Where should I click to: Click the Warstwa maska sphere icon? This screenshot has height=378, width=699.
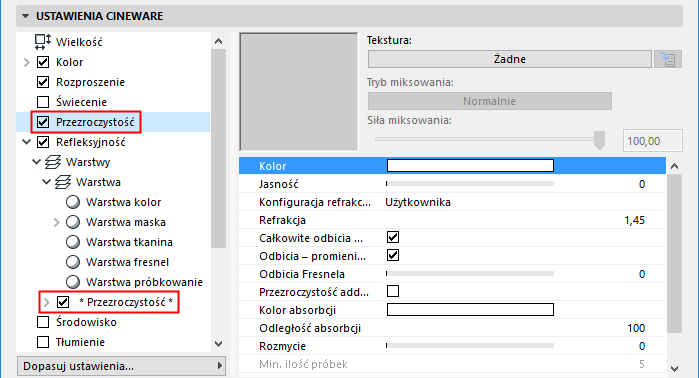(x=73, y=222)
